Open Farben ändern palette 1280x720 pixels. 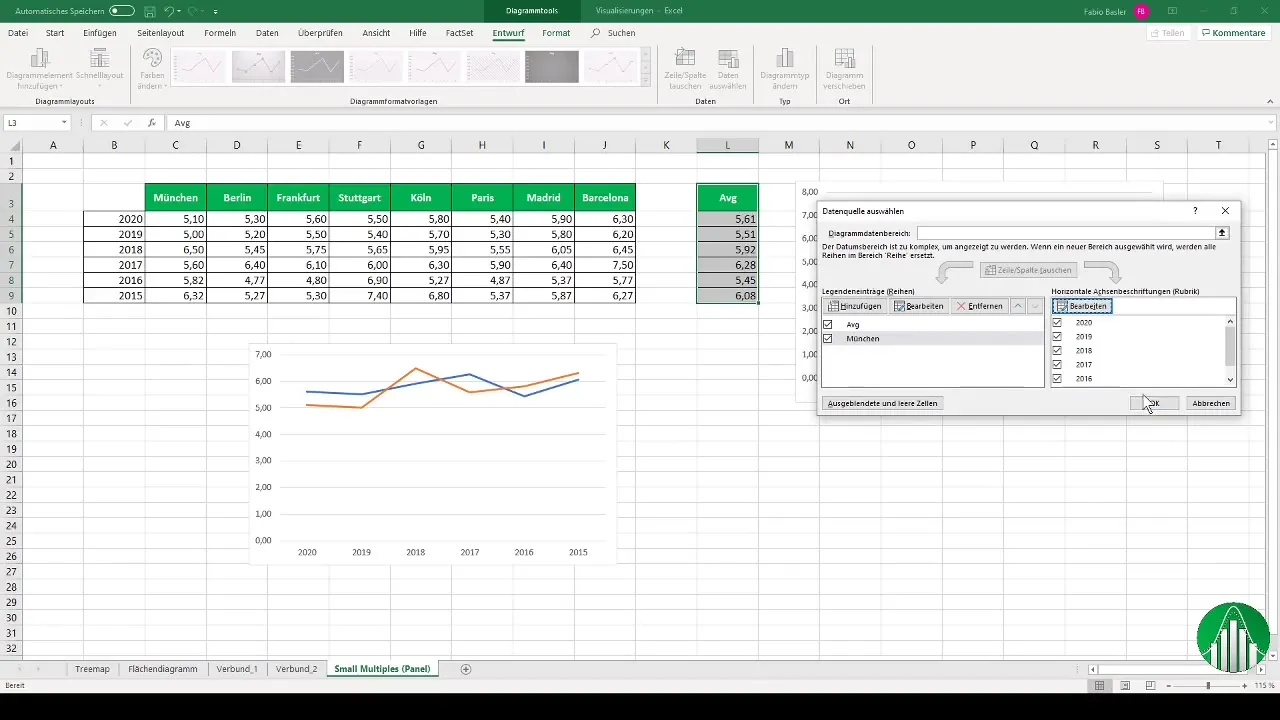click(152, 67)
